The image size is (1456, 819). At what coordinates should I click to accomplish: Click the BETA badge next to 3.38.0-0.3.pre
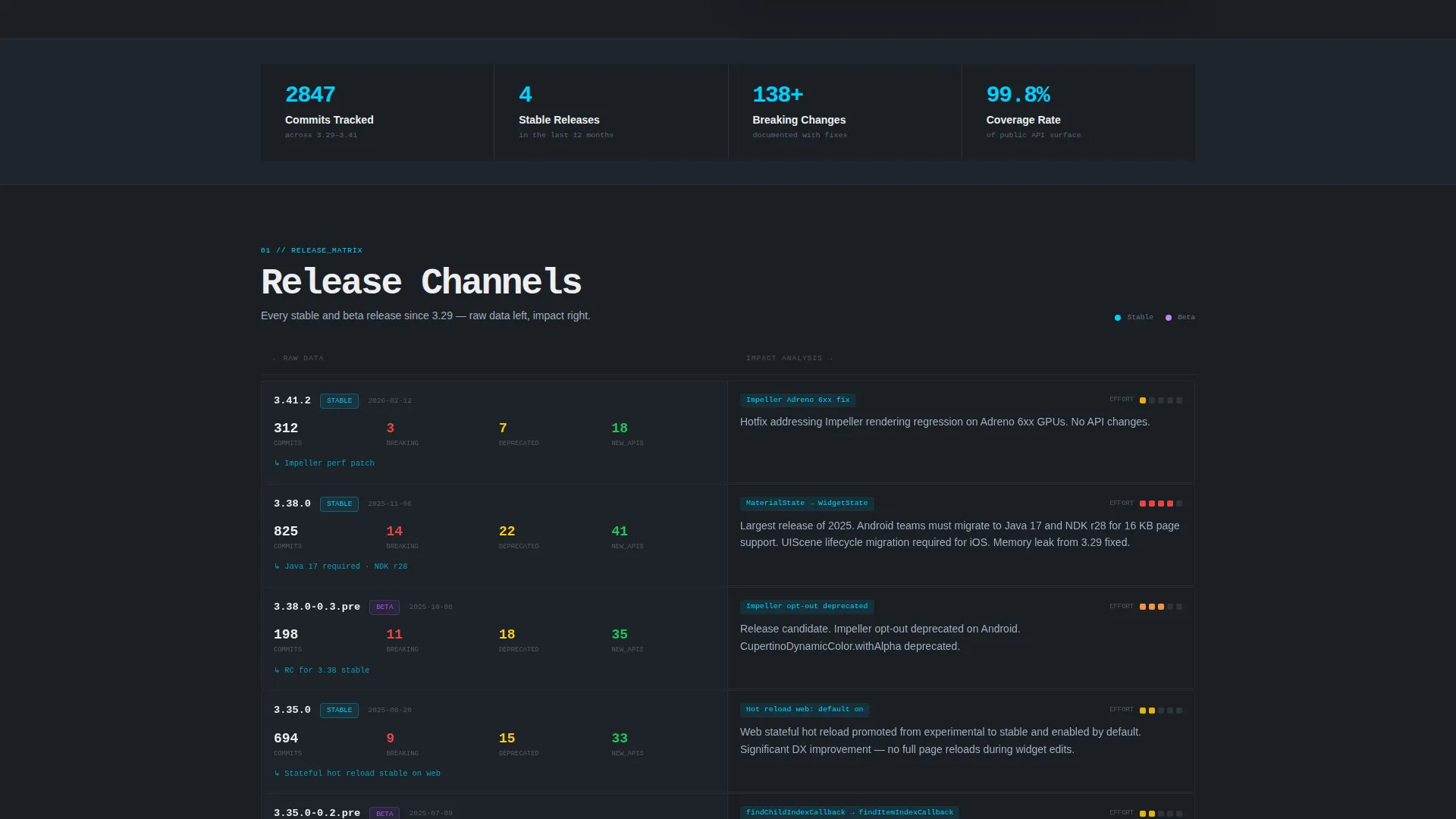click(384, 607)
